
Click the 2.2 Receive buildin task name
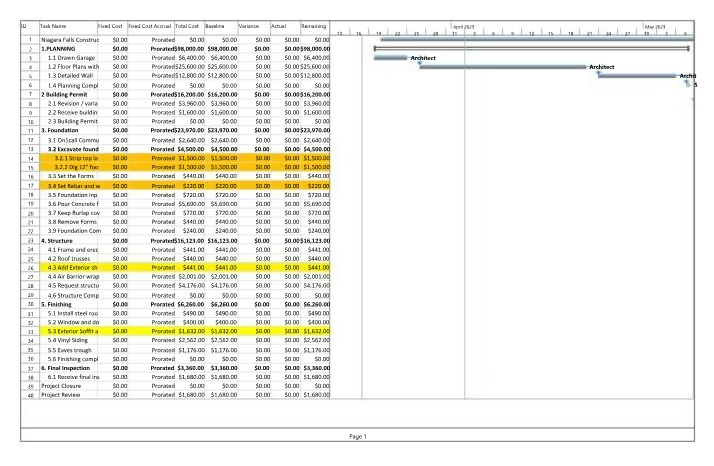point(72,113)
